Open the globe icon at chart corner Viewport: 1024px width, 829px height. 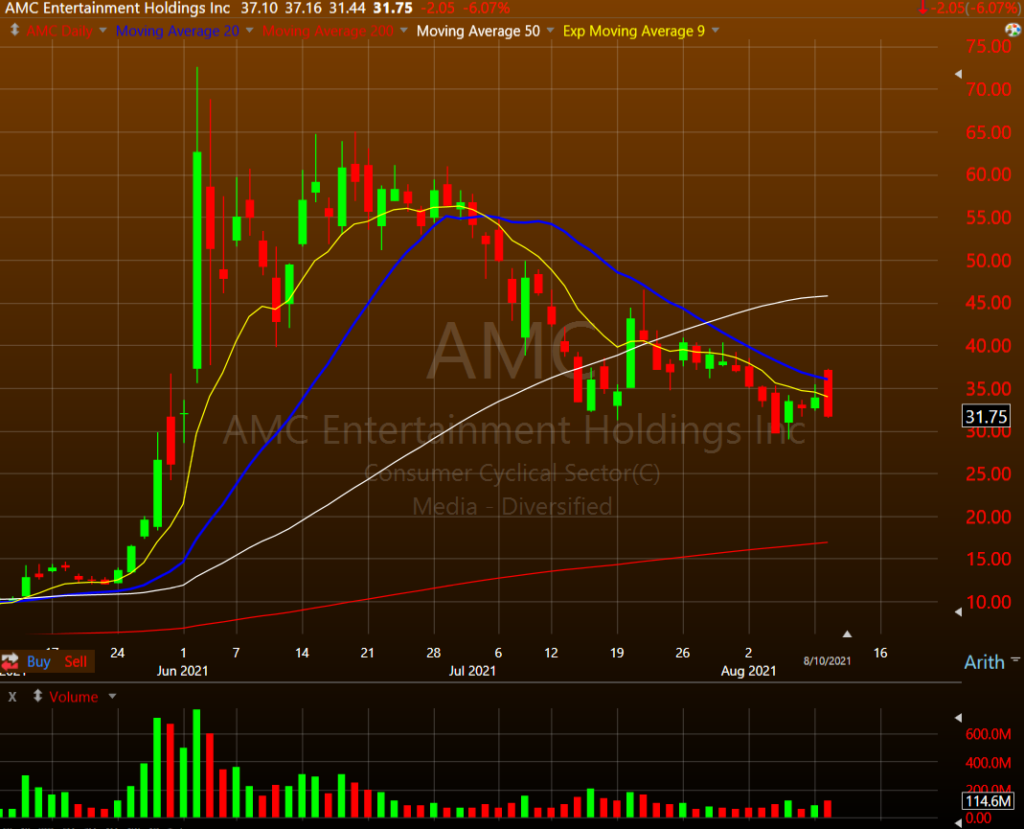1013,30
